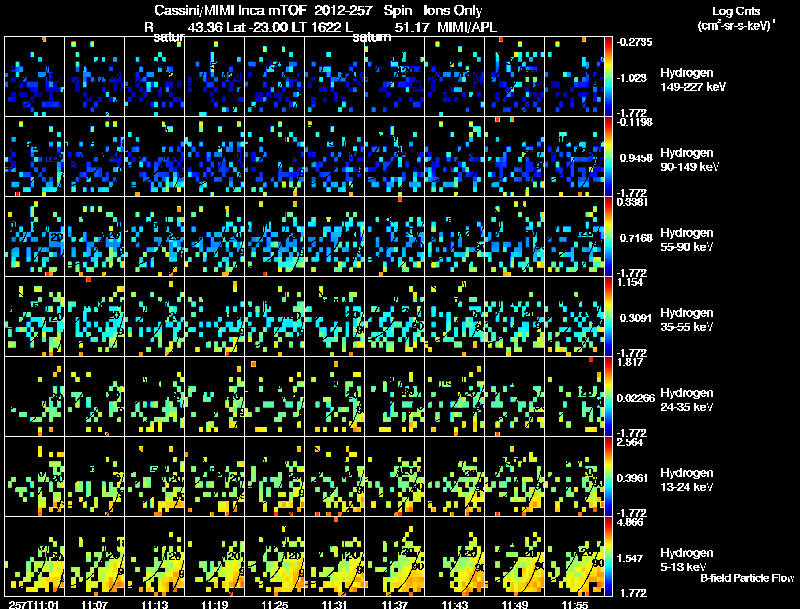Viewport: 800px width, 609px height.
Task: Click the '257T11:01' time label
Action: [33, 604]
